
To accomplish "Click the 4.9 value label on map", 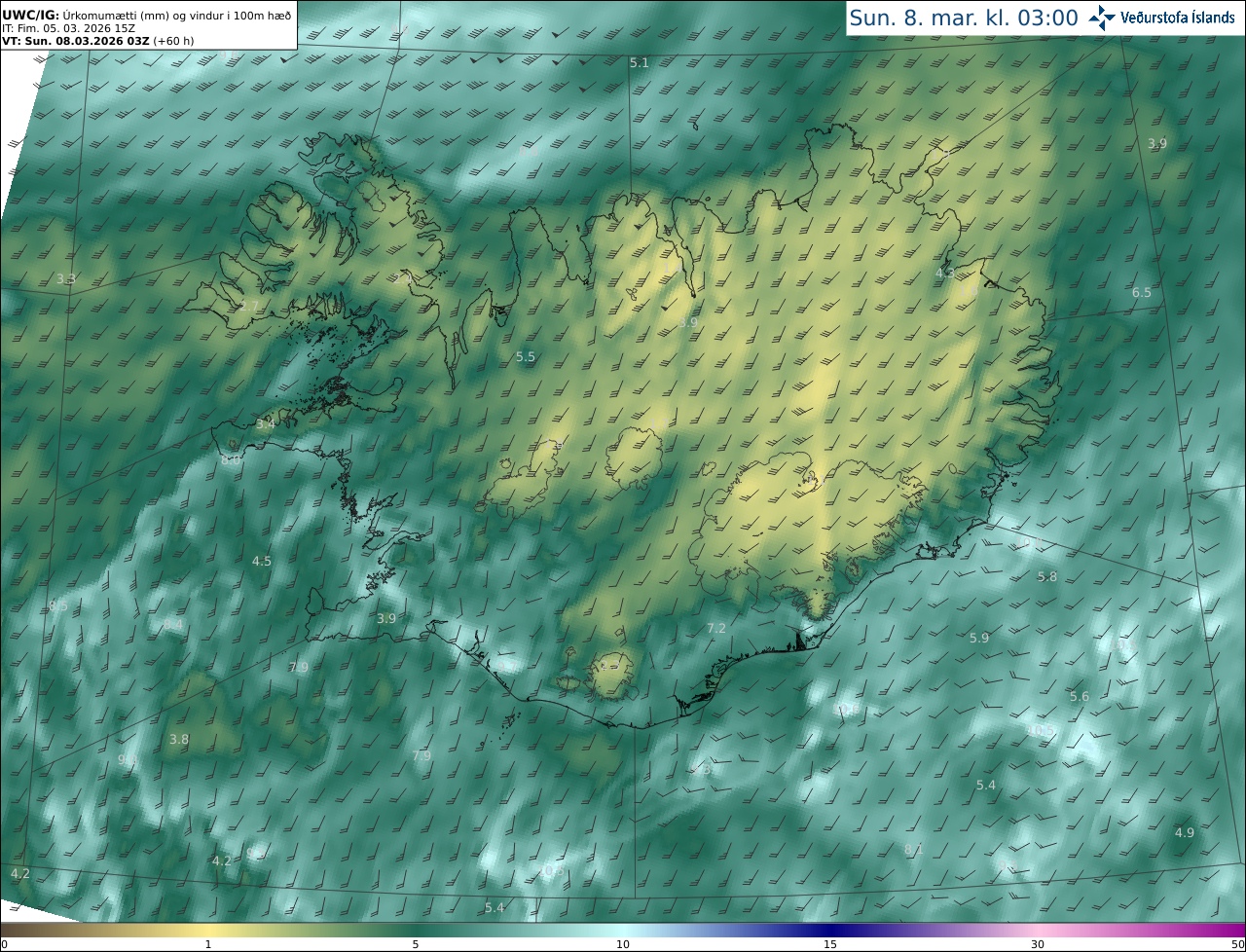I will (1185, 833).
